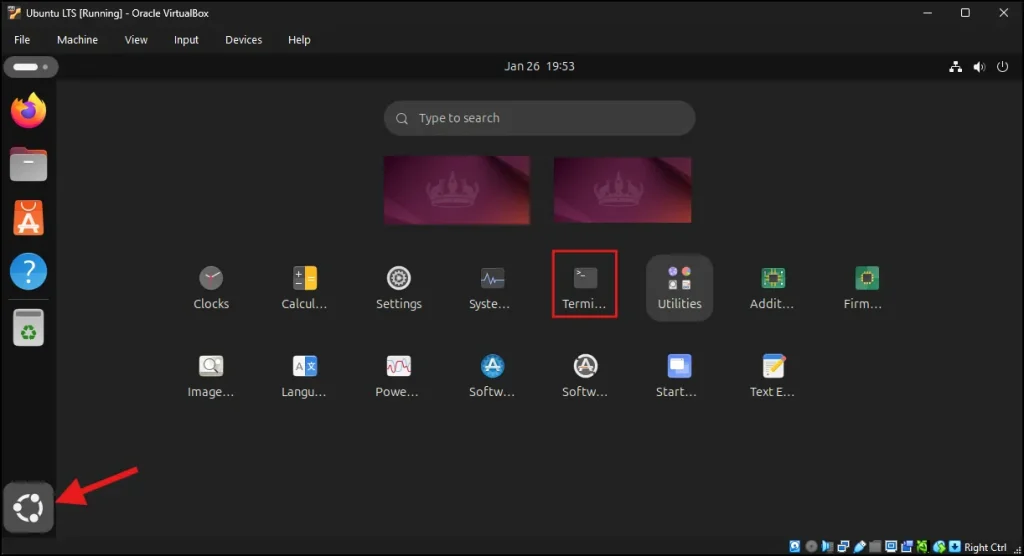This screenshot has width=1024, height=556.
Task: Open the Additional Drivers app
Action: 773,287
